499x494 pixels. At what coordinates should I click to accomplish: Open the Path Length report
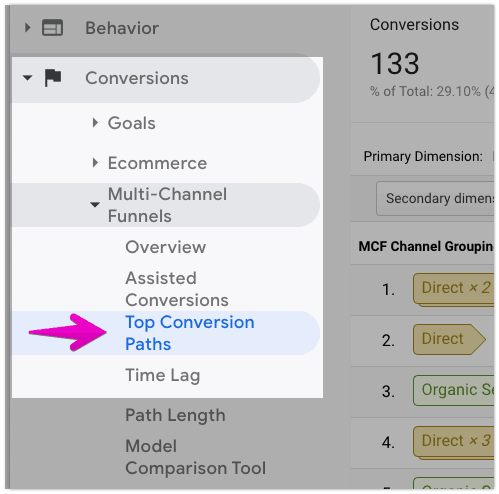pyautogui.click(x=175, y=415)
